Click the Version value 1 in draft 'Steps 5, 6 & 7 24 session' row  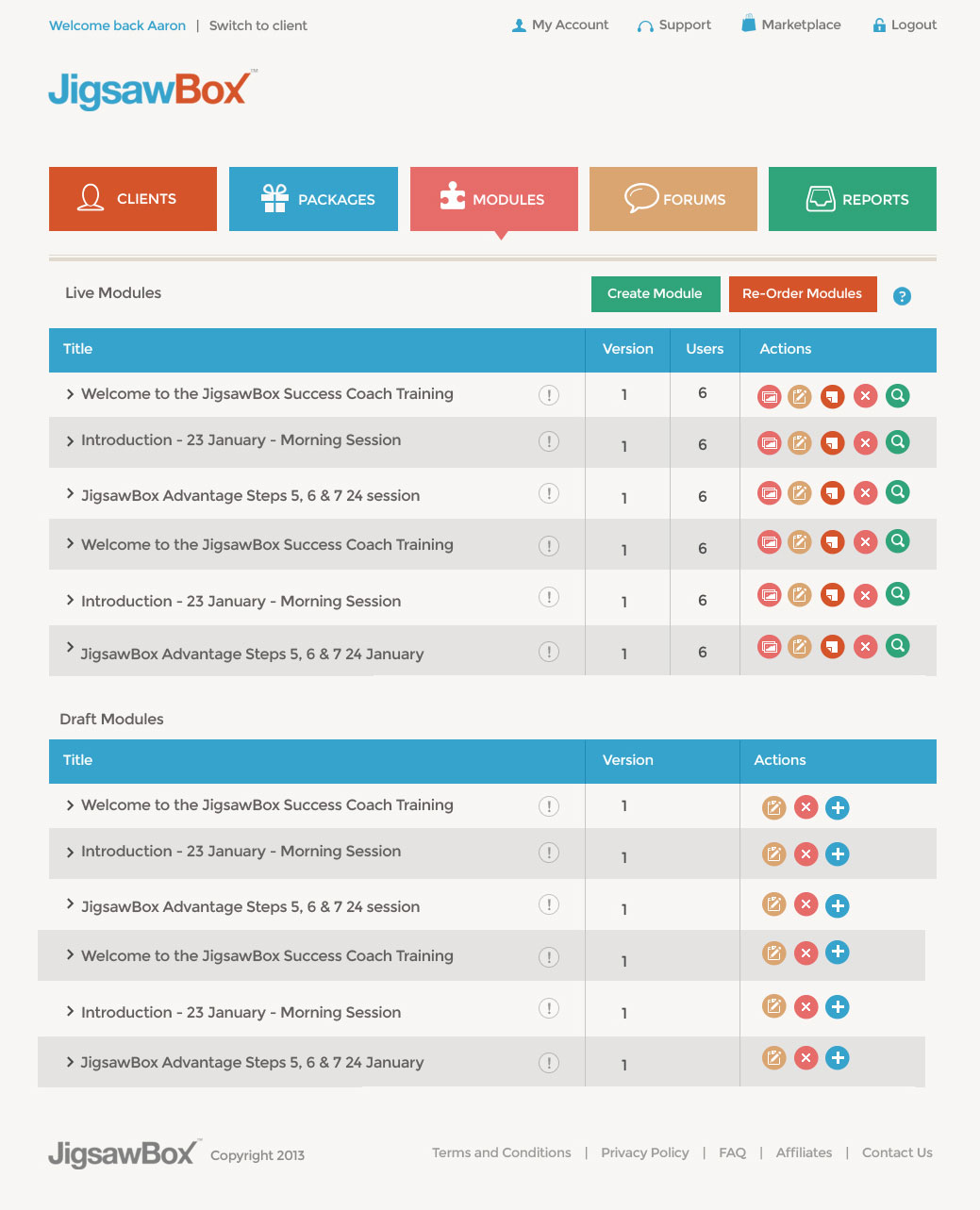point(624,910)
